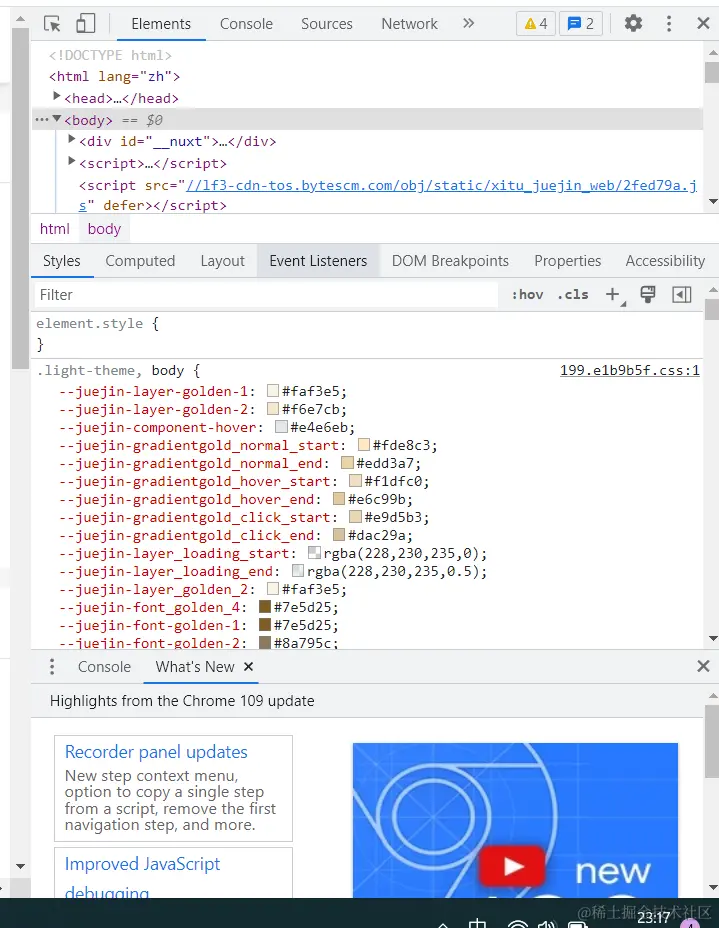Screen dimensions: 719x928
Task: Open DevTools settings gear
Action: (x=633, y=24)
